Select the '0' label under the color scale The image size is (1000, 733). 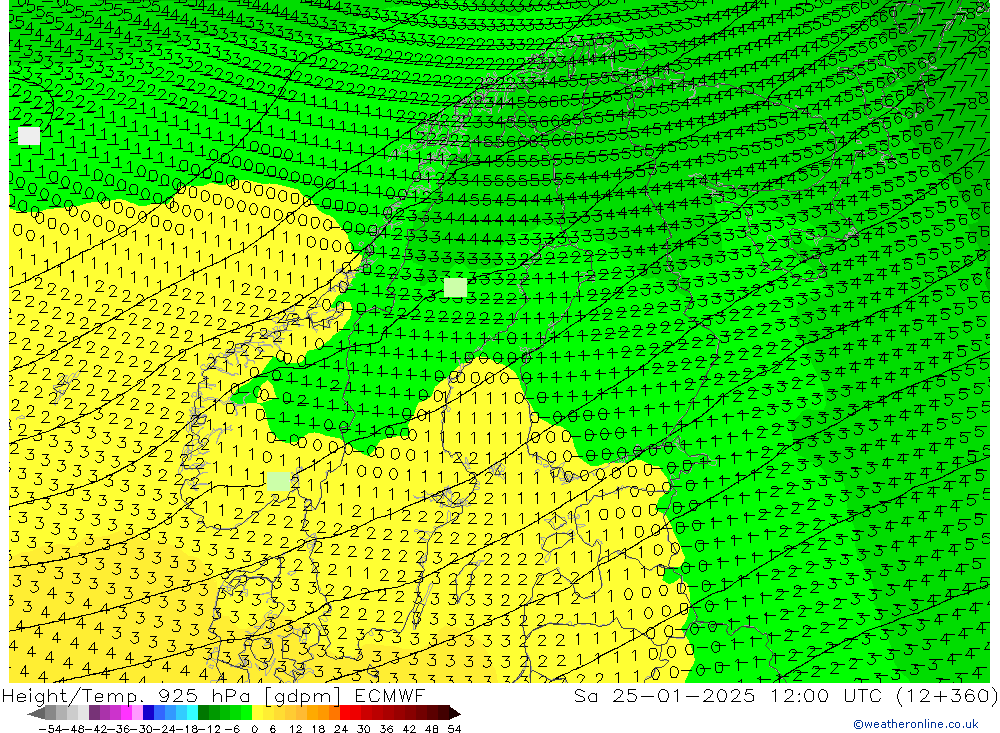254,729
